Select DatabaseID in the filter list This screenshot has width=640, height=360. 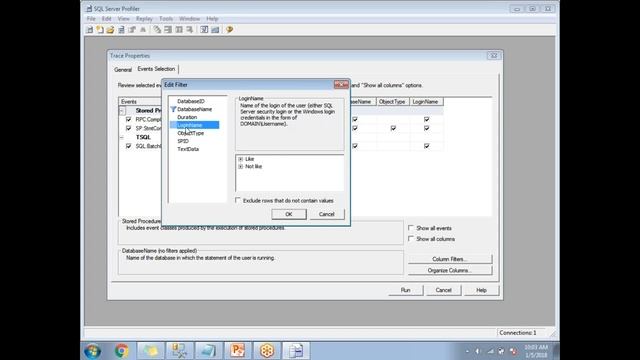191,101
